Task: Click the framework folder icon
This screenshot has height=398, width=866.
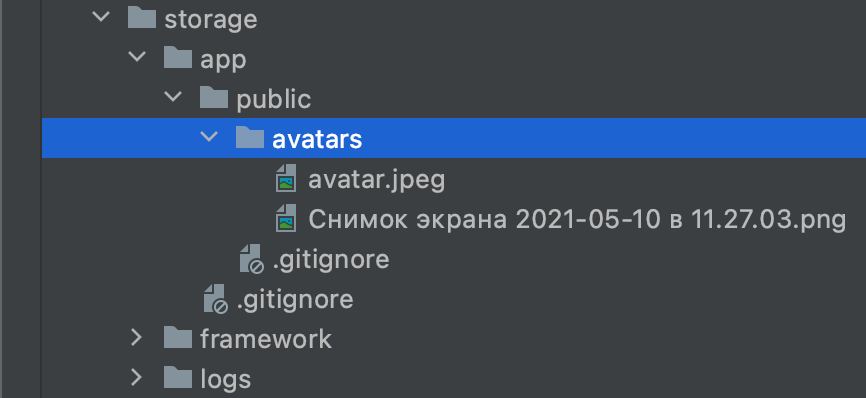Action: pos(178,337)
